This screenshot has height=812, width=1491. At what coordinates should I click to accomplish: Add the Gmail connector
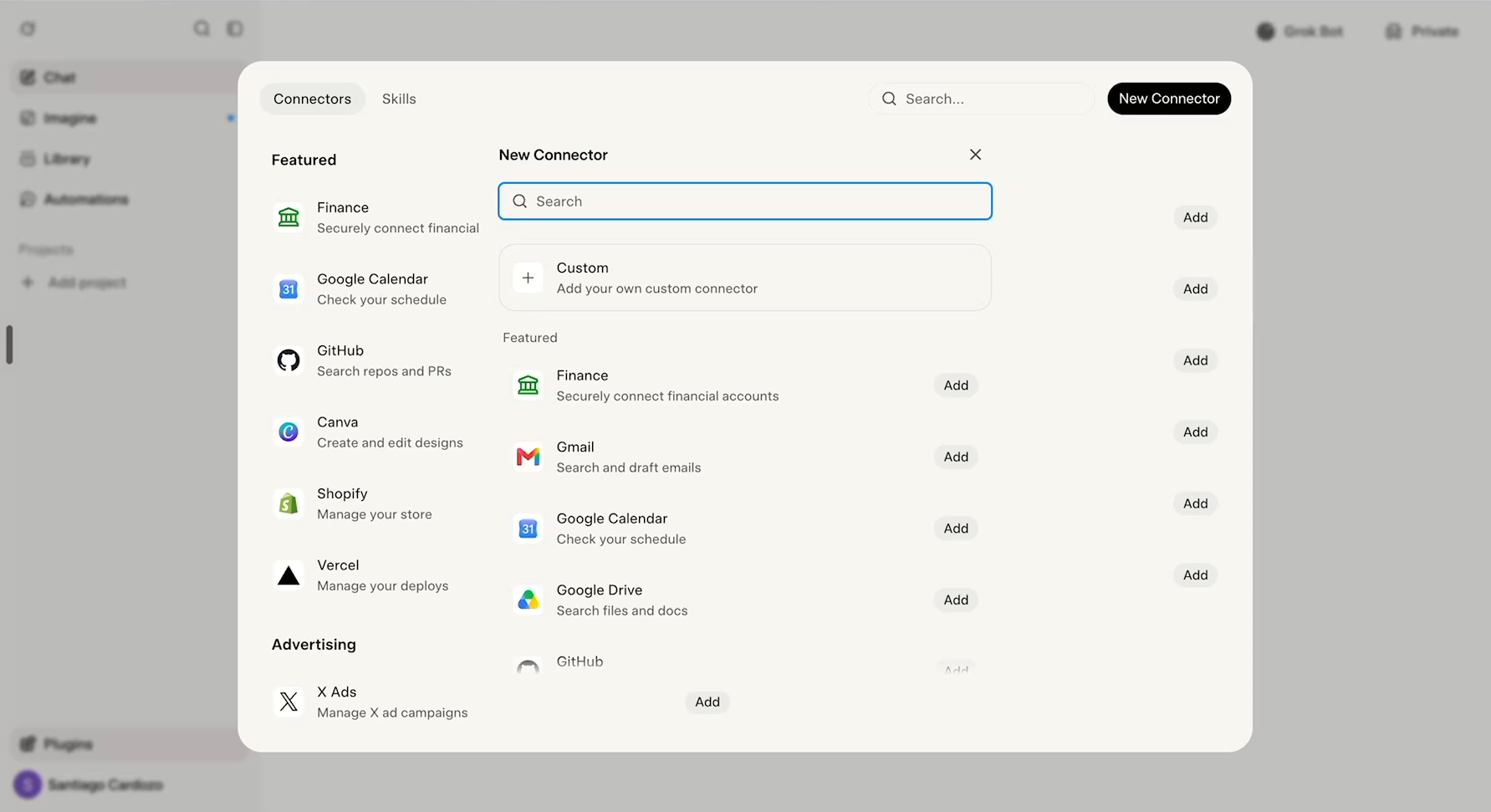tap(956, 457)
